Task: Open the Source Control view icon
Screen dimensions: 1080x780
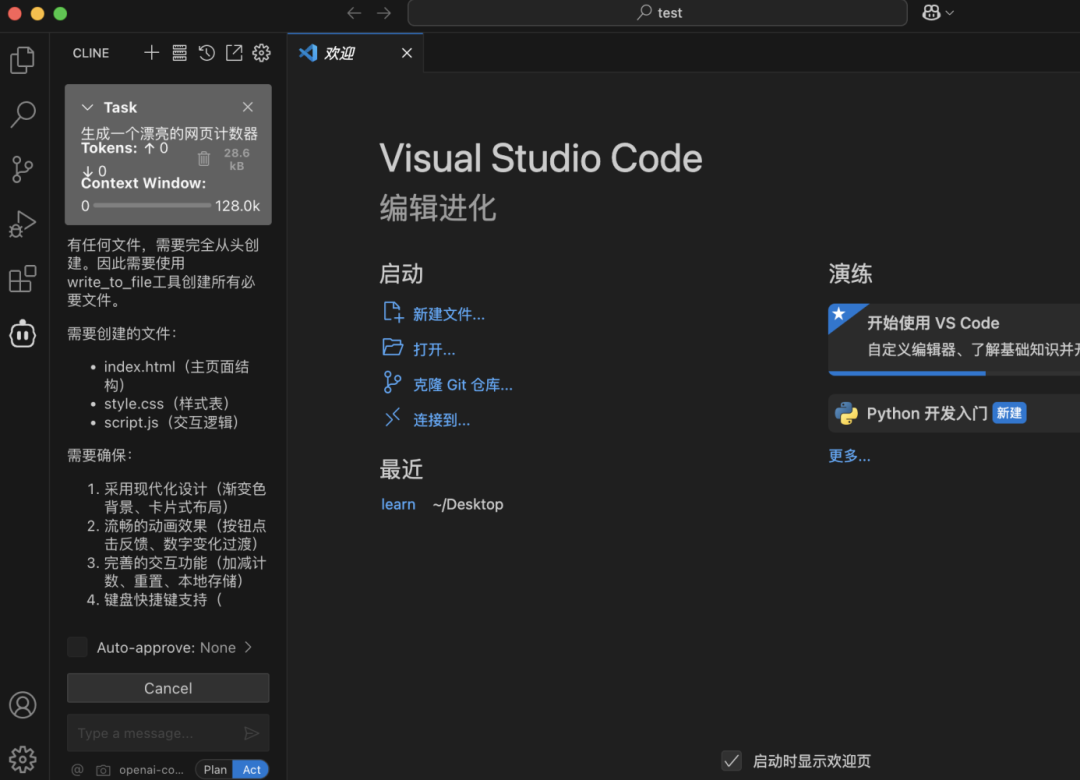Action: [22, 169]
